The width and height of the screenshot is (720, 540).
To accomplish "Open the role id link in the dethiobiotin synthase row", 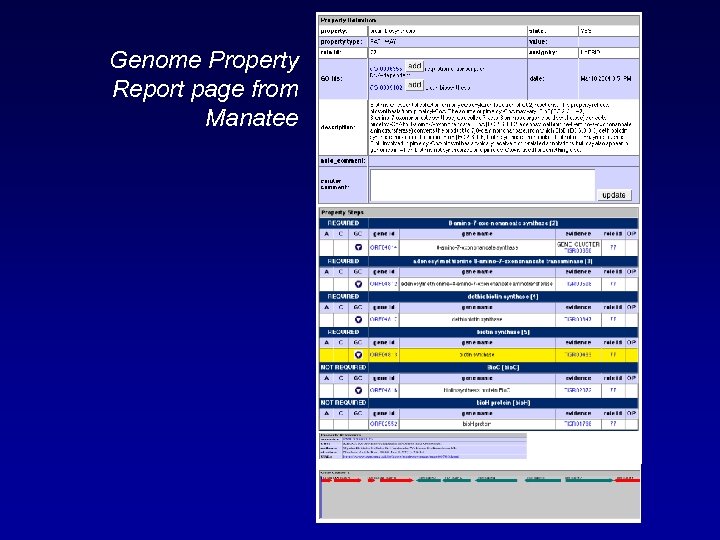I will click(x=613, y=320).
